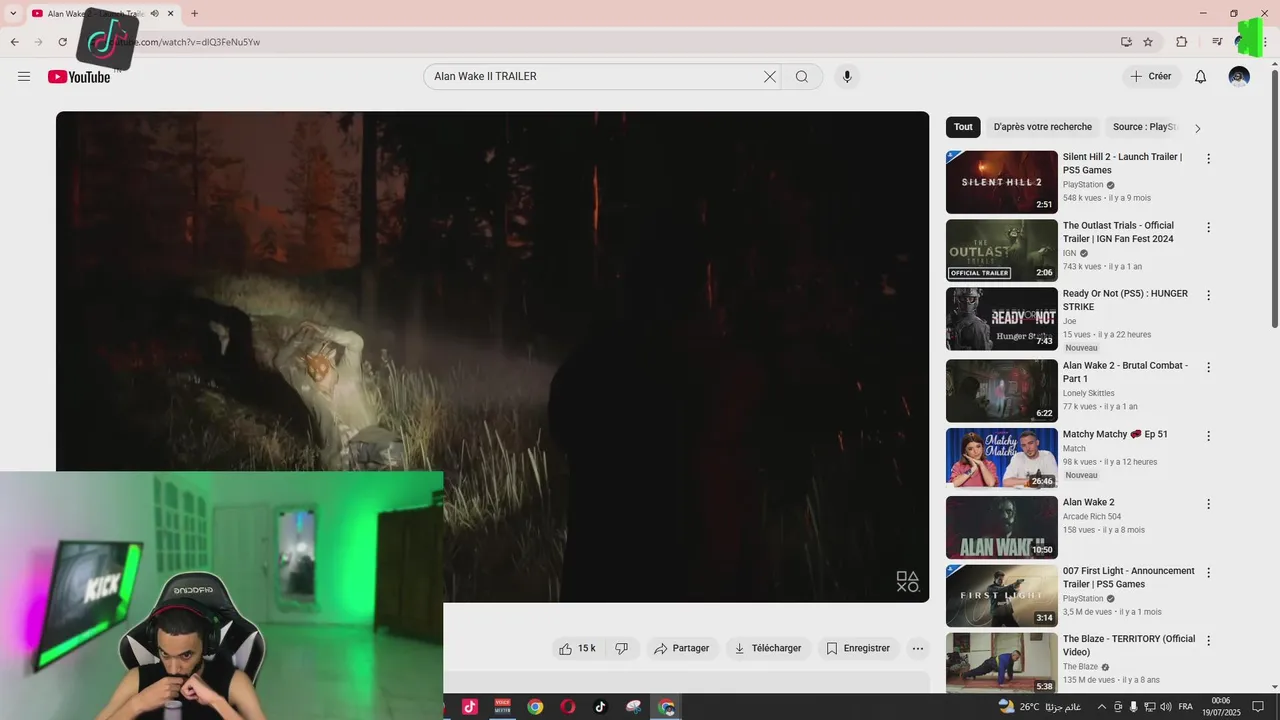Open Alan Wake 2 Brutal Combat thumbnail
This screenshot has width=1280, height=720.
tap(1001, 391)
